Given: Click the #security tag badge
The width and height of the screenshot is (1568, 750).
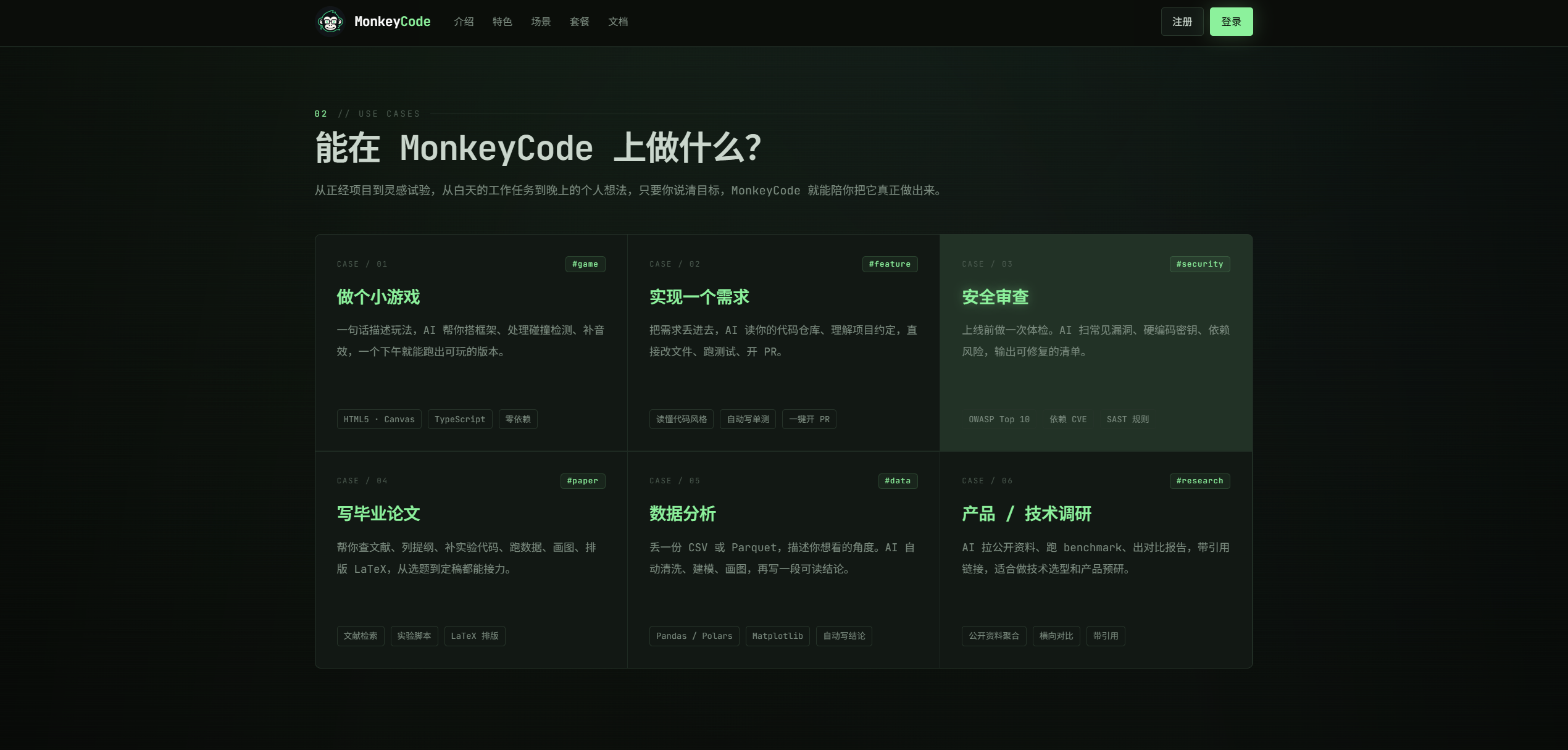Looking at the screenshot, I should point(1199,264).
